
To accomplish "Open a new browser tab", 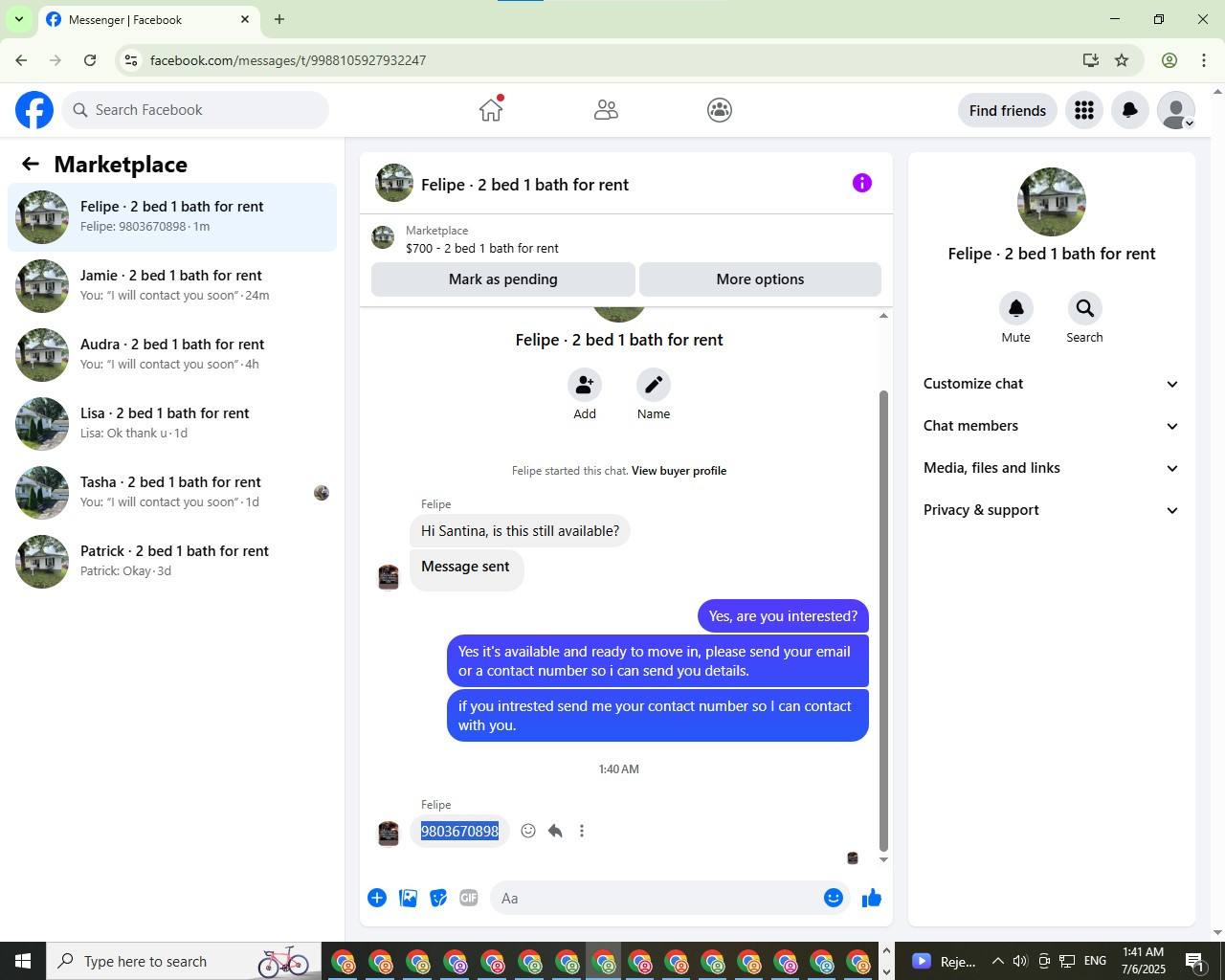I will 279,19.
